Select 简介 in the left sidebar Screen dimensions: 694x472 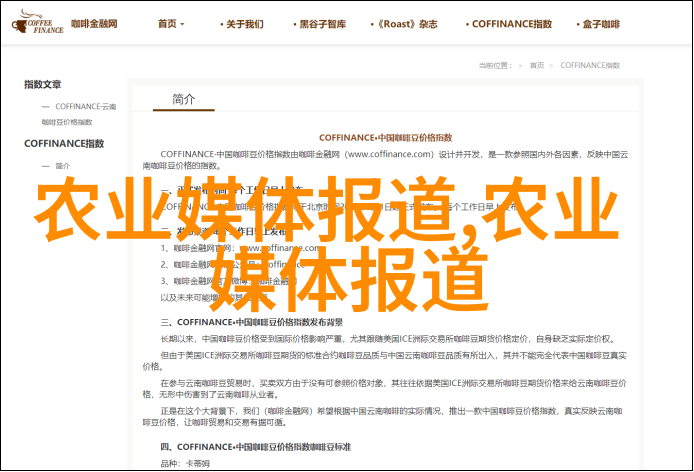pos(62,166)
